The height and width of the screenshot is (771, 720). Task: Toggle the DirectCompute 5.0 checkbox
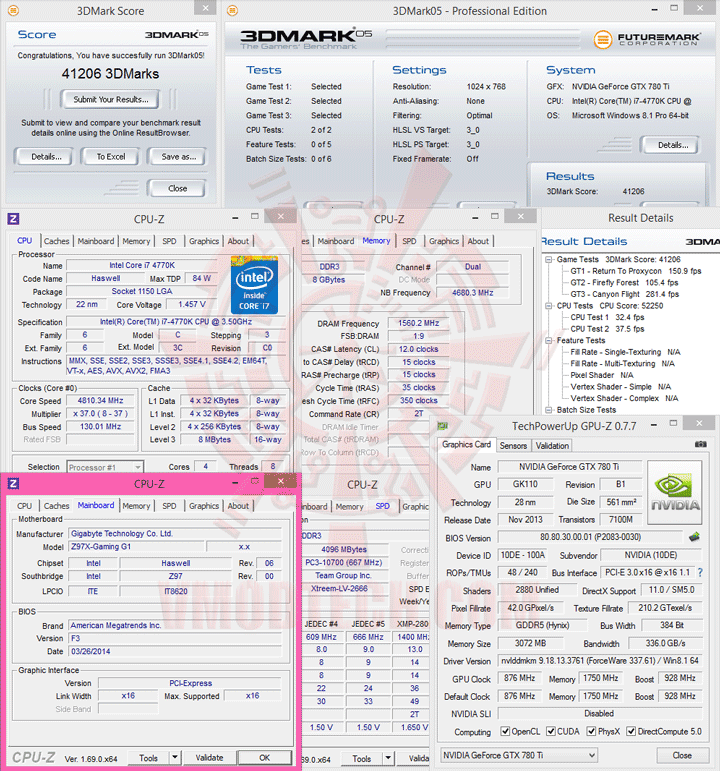pyautogui.click(x=631, y=731)
